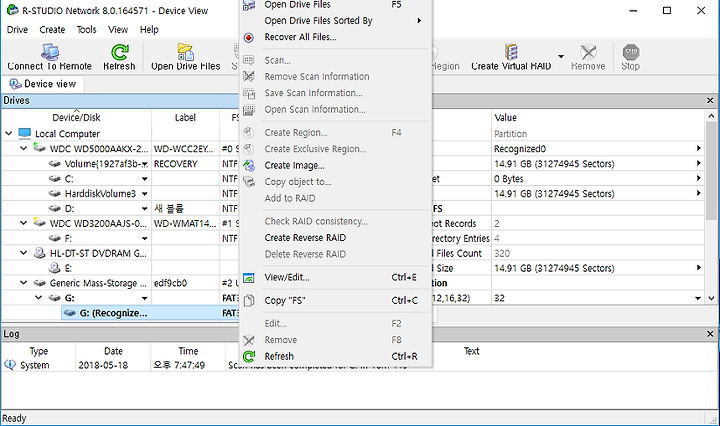Viewport: 720px width, 426px height.
Task: Select the Device view tab
Action: point(43,84)
